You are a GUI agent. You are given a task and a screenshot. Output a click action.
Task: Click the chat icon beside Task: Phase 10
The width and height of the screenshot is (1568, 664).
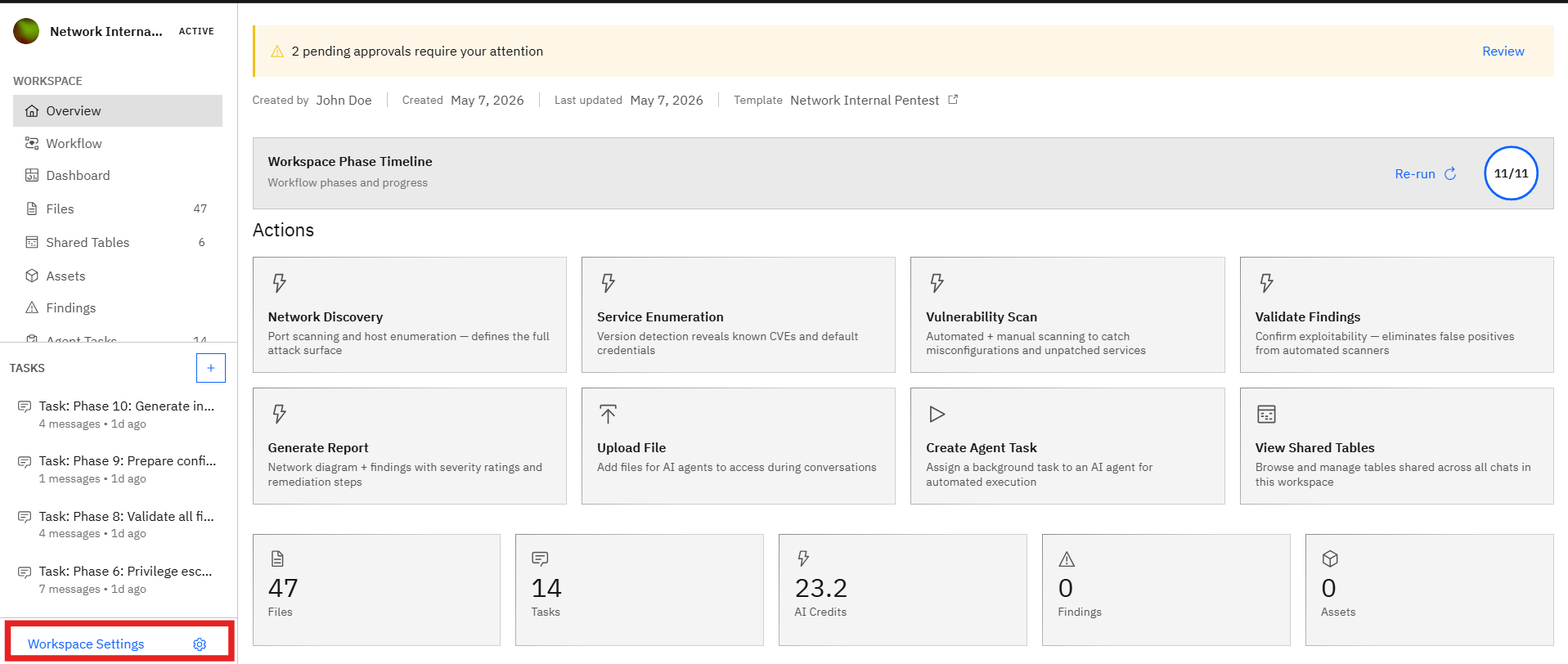(25, 406)
